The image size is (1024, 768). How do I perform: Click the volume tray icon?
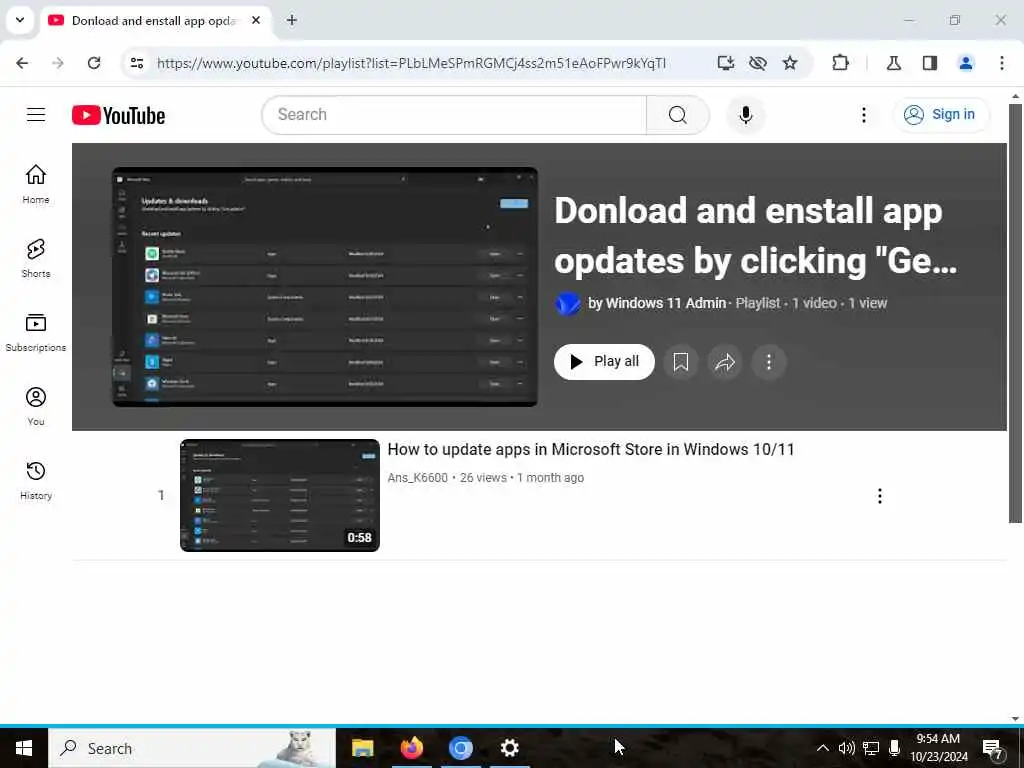click(846, 748)
